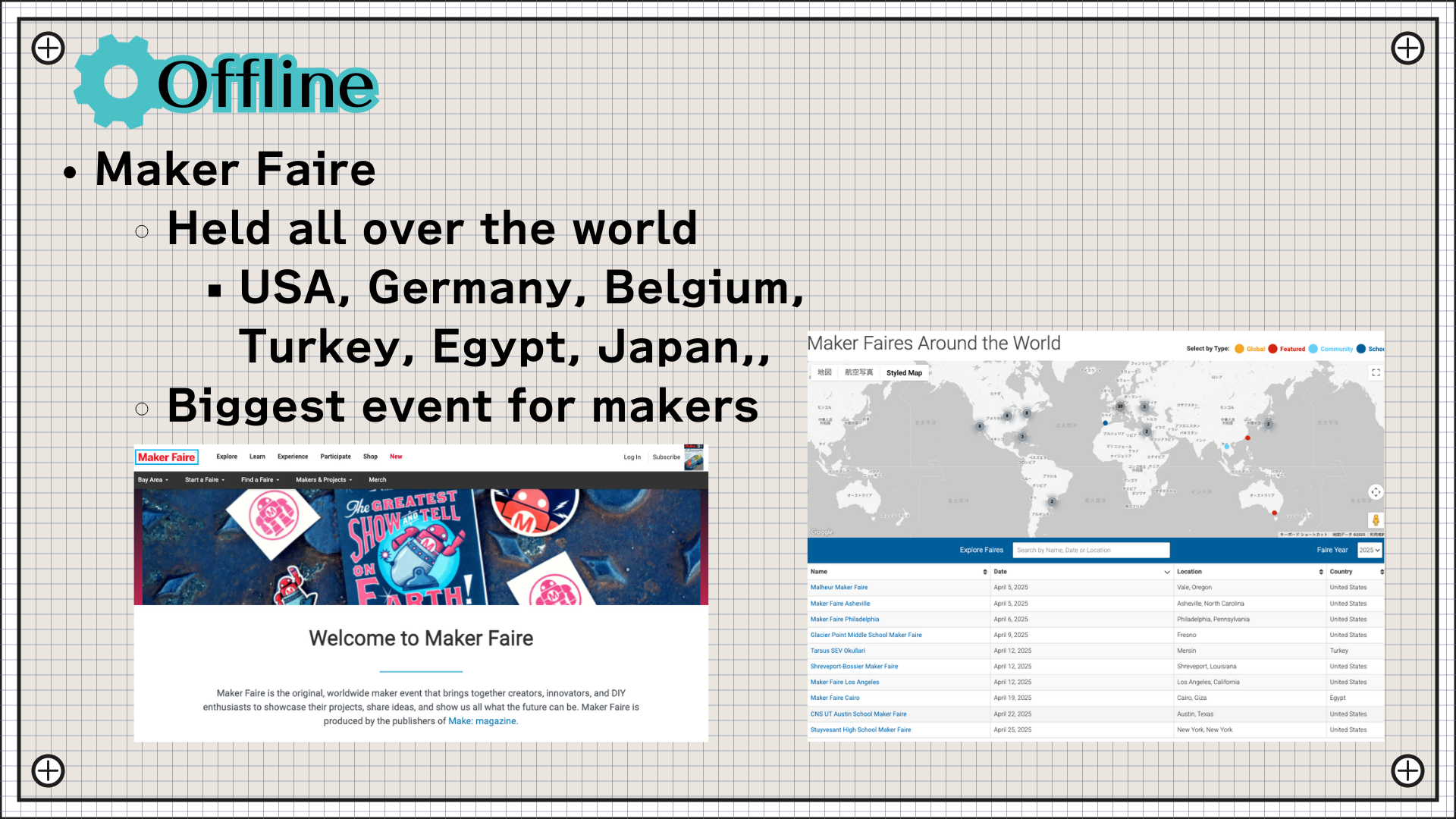Screen dimensions: 1456x819
Task: Switch map to 航空写真 satellite view
Action: pos(858,372)
